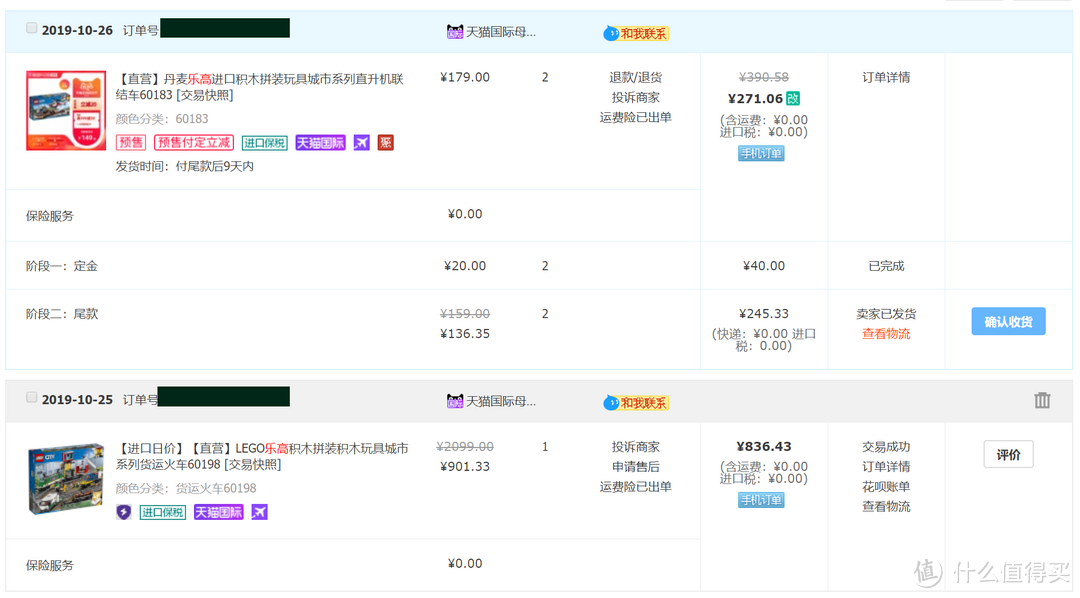
Task: Click the ¥40.00 deposit total
Action: pos(764,265)
